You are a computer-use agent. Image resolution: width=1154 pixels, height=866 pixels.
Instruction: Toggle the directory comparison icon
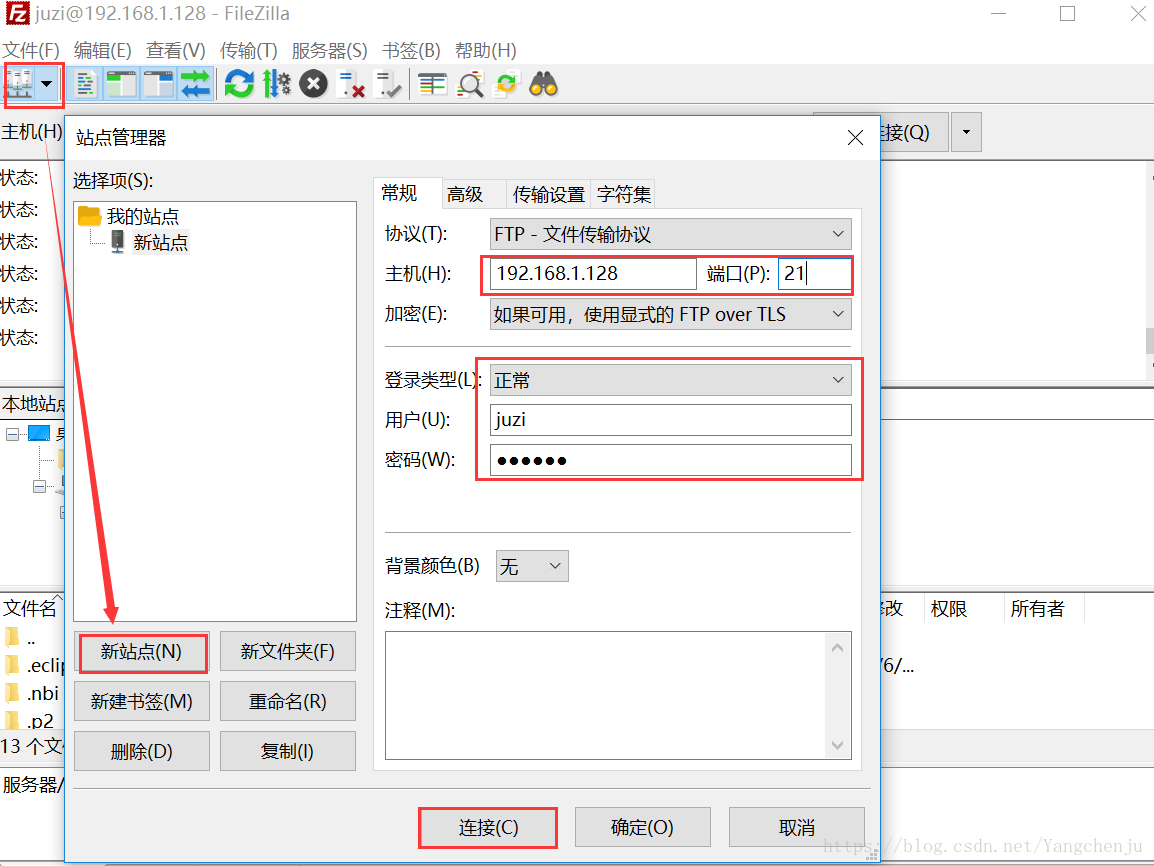point(470,84)
